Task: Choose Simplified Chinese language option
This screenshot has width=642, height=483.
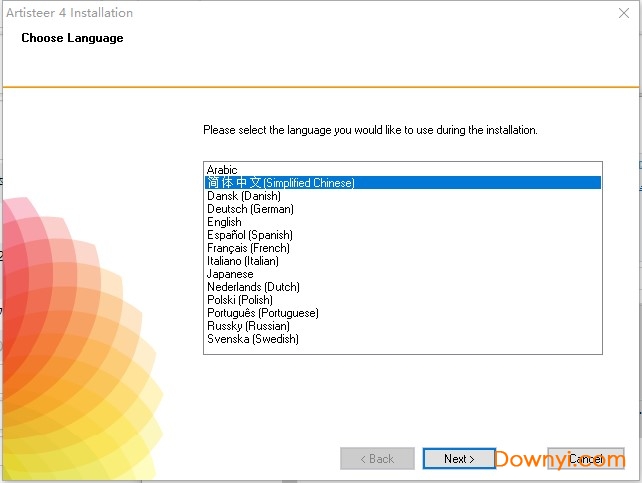Action: [x=280, y=183]
